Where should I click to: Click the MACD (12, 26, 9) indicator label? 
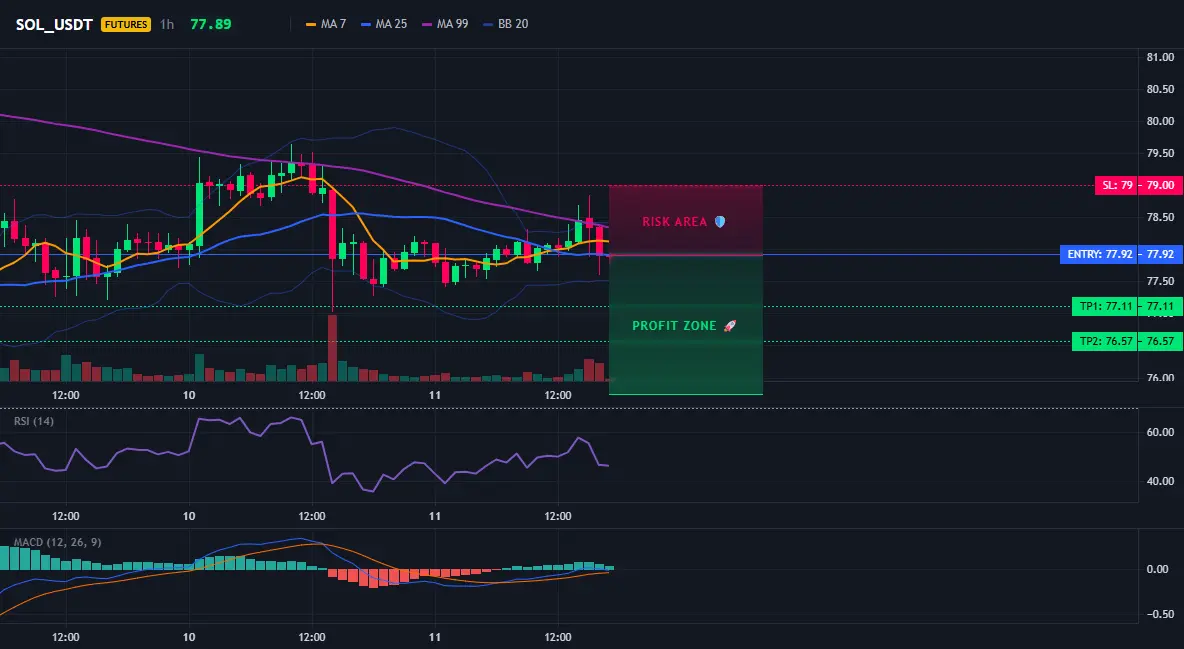coord(57,542)
